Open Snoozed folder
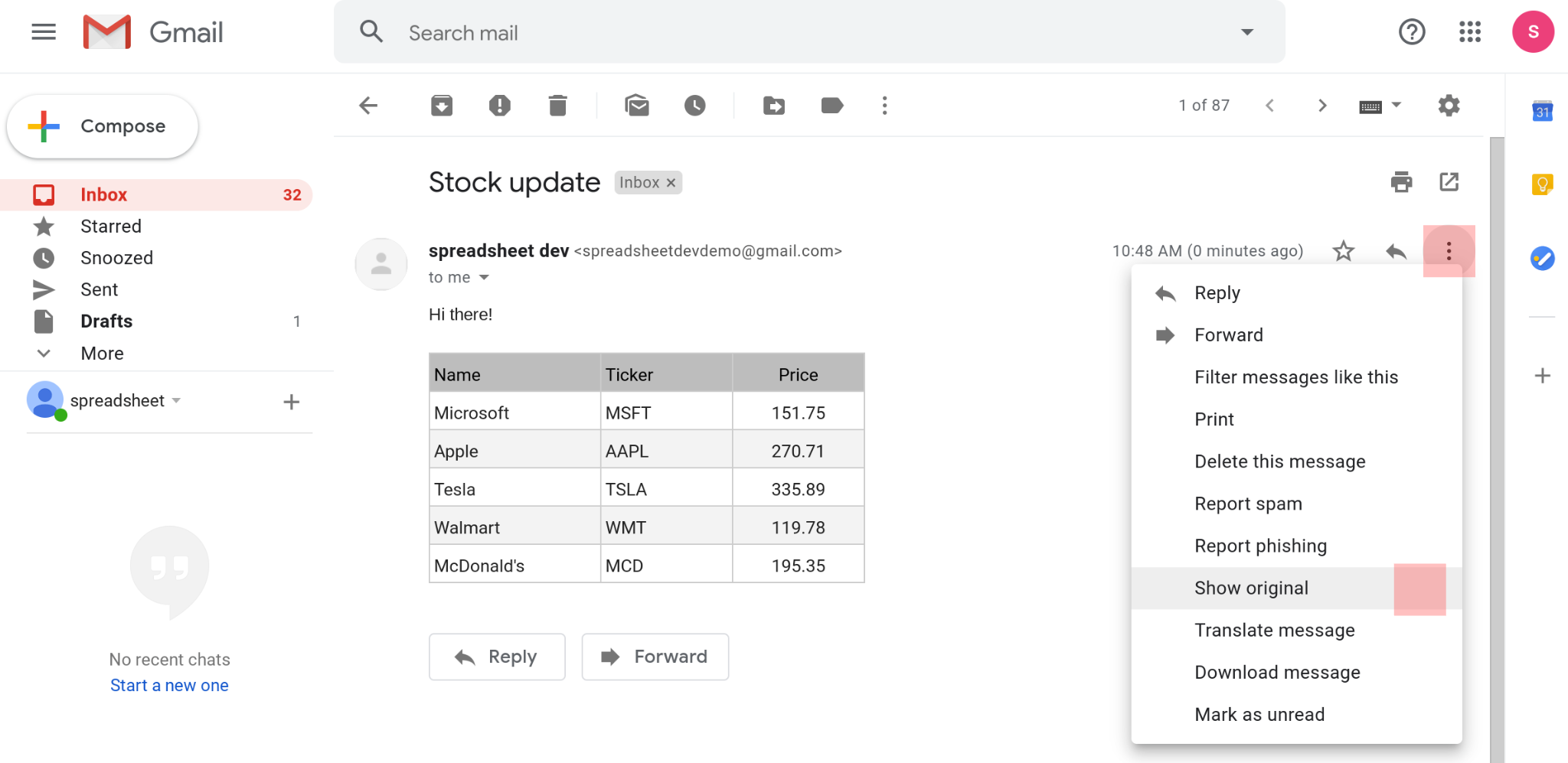This screenshot has width=1568, height=763. click(x=156, y=258)
